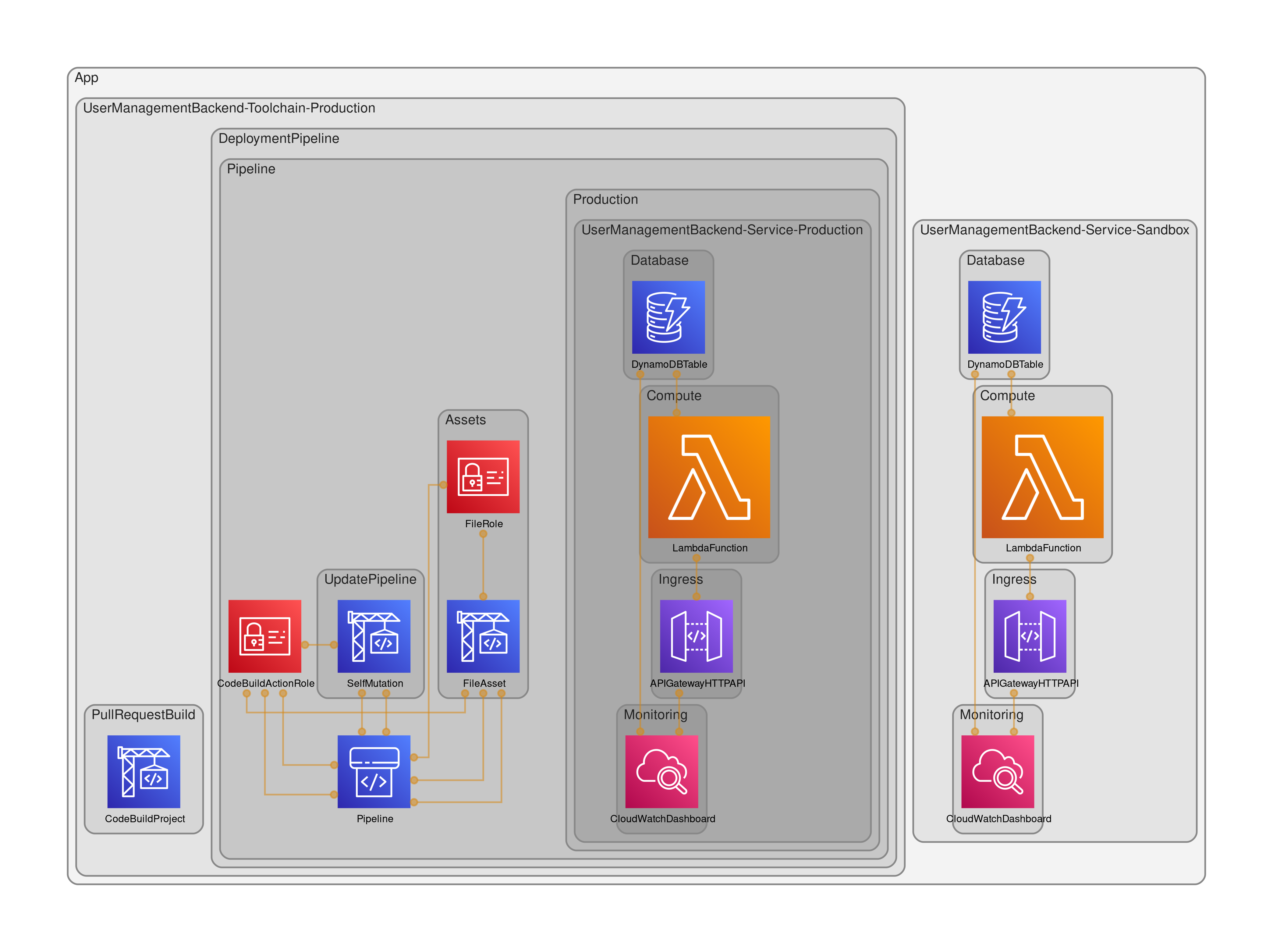Select the Sandbox LambdaFunction icon
Screen dimensions: 1273x952
click(x=1042, y=477)
